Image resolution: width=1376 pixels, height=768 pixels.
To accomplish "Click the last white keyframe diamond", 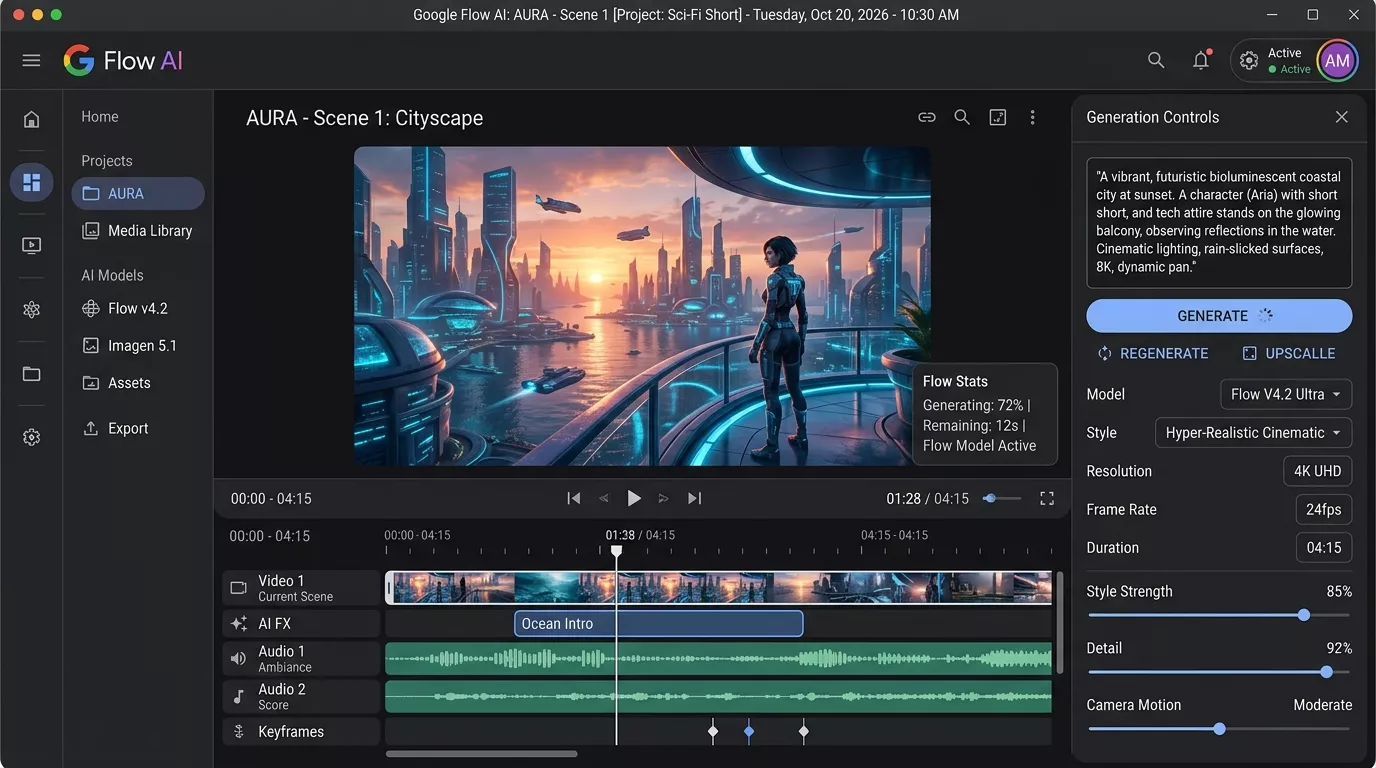I will coord(804,732).
